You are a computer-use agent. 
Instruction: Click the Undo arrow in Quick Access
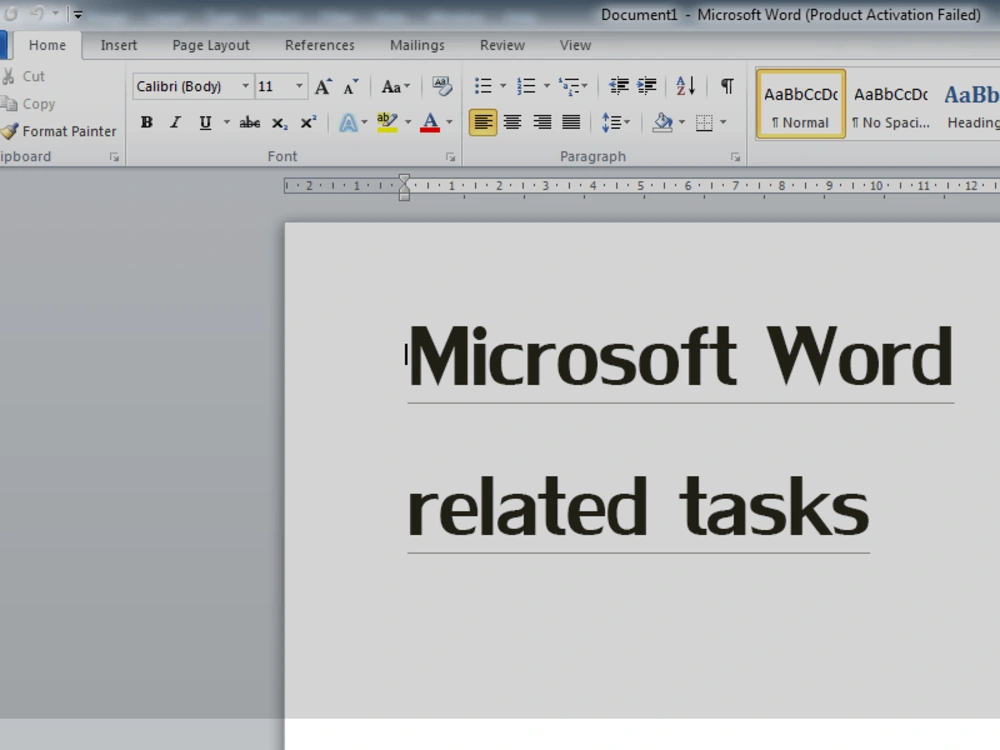pos(36,13)
